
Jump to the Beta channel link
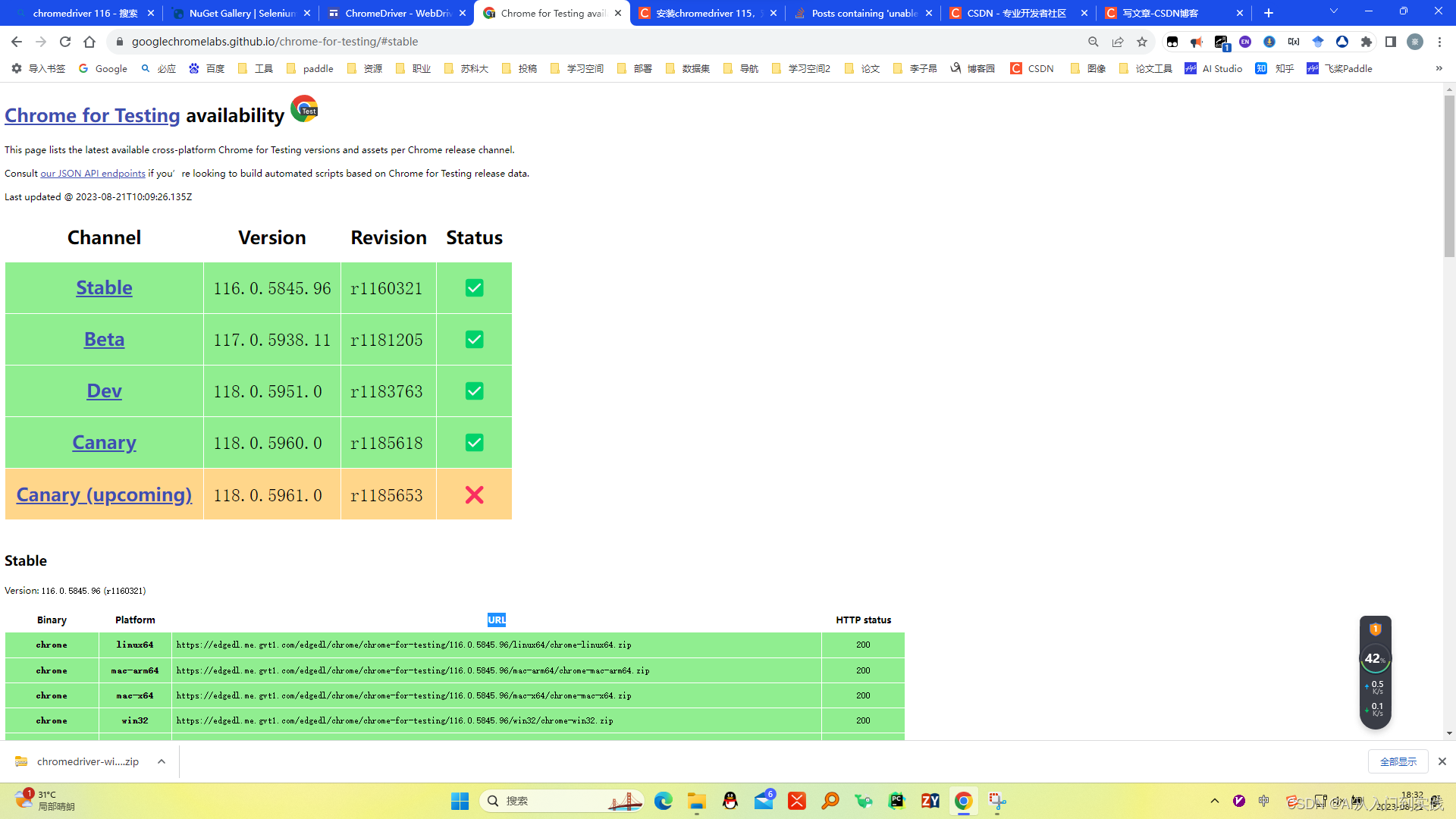pos(104,340)
